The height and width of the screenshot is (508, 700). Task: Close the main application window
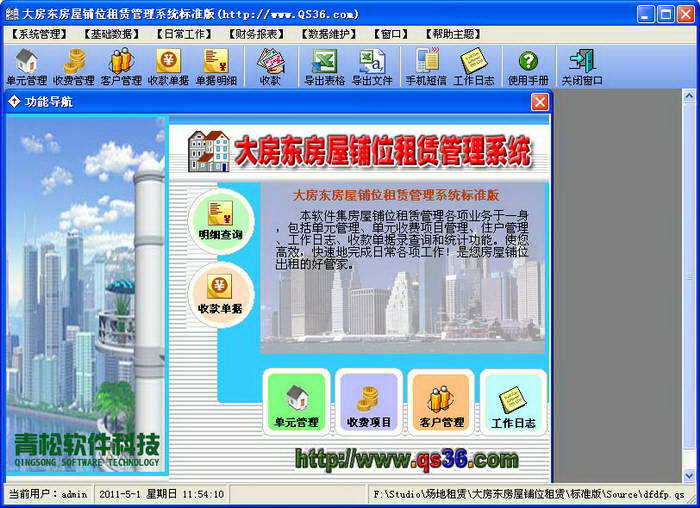pos(686,14)
